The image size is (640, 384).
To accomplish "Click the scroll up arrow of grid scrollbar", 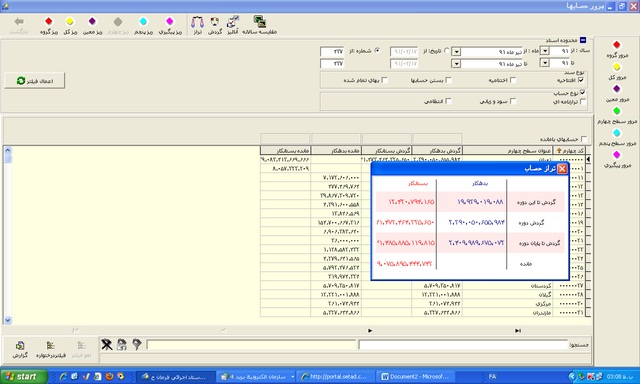I will pos(8,150).
